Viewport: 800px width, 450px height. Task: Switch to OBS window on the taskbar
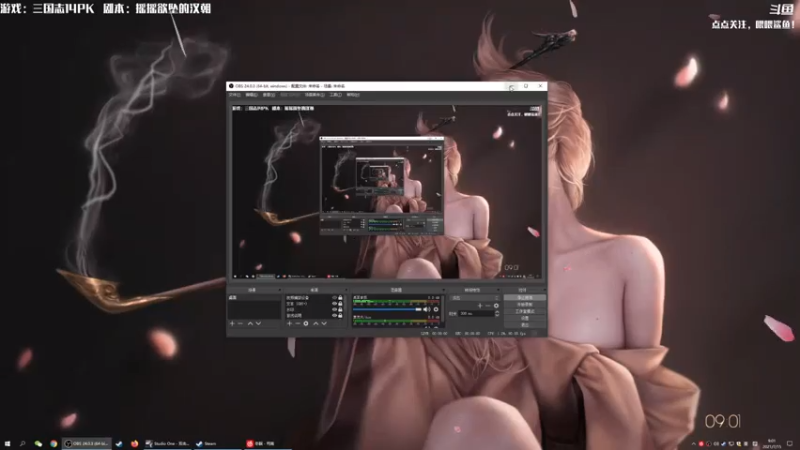point(87,443)
